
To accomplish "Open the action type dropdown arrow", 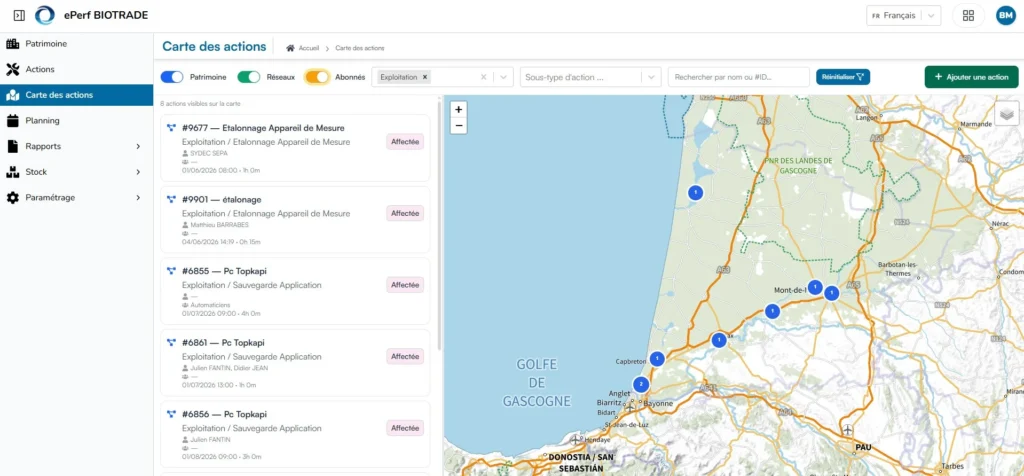I will pos(503,77).
